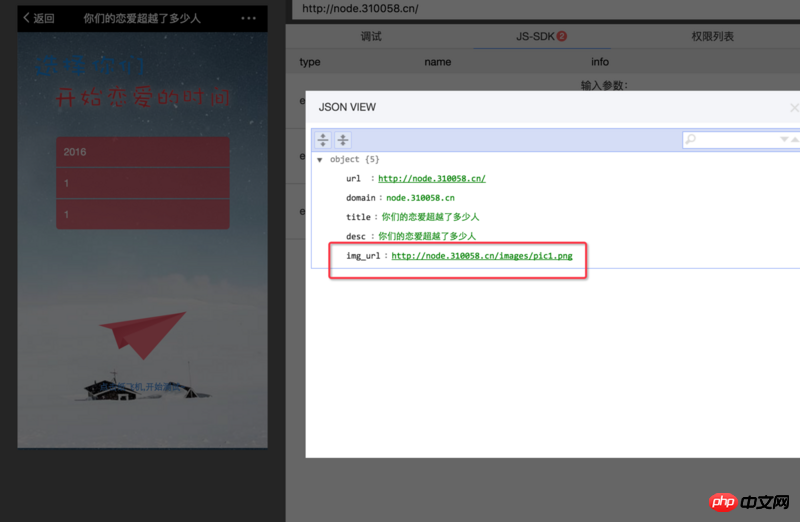
Task: Click the name column header
Action: click(x=438, y=62)
